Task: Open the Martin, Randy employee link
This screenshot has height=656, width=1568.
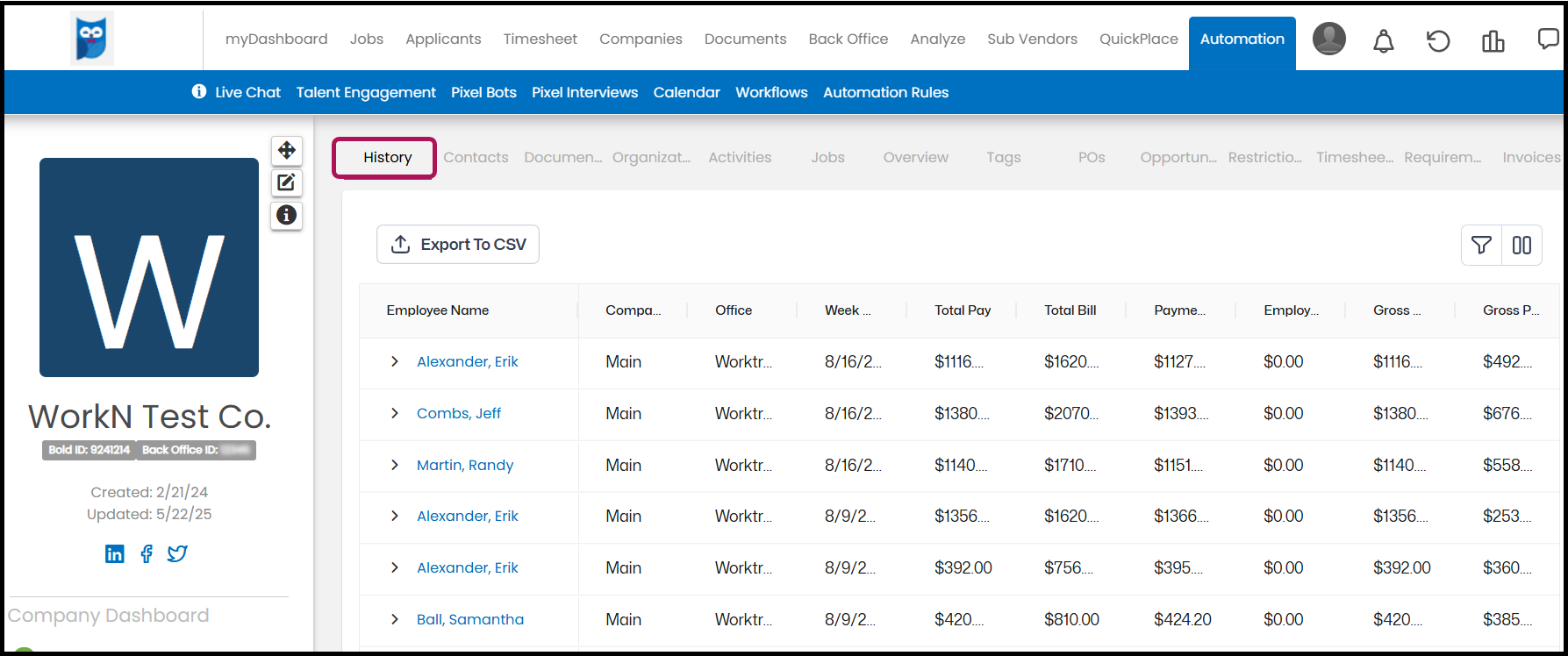Action: [465, 465]
